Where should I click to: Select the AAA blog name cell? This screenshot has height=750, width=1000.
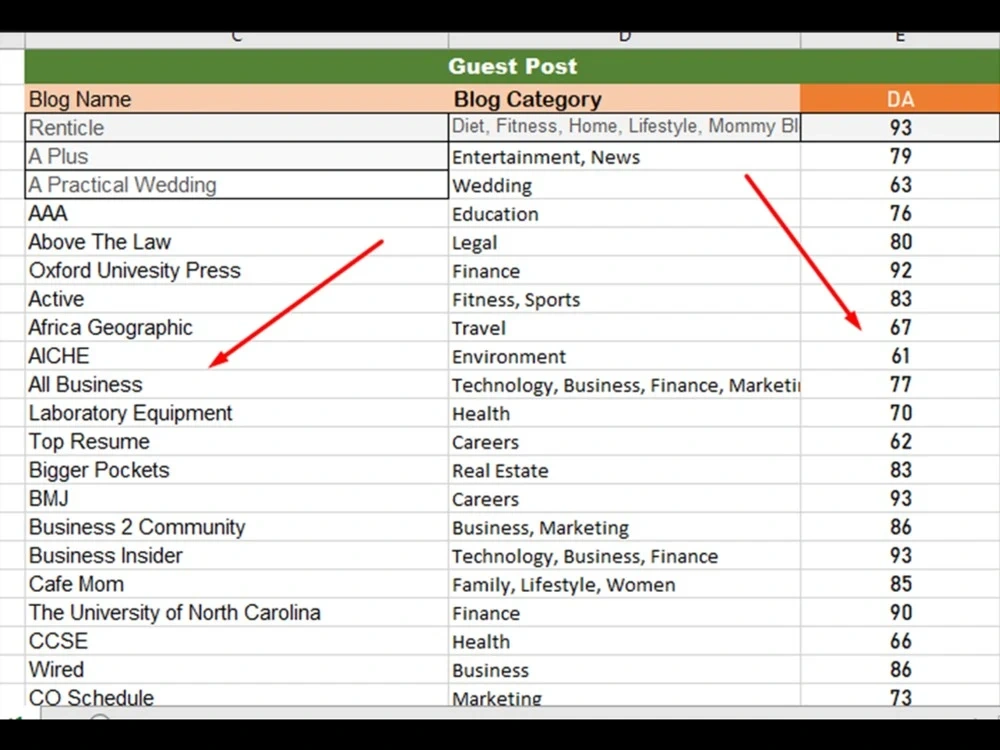tap(237, 213)
